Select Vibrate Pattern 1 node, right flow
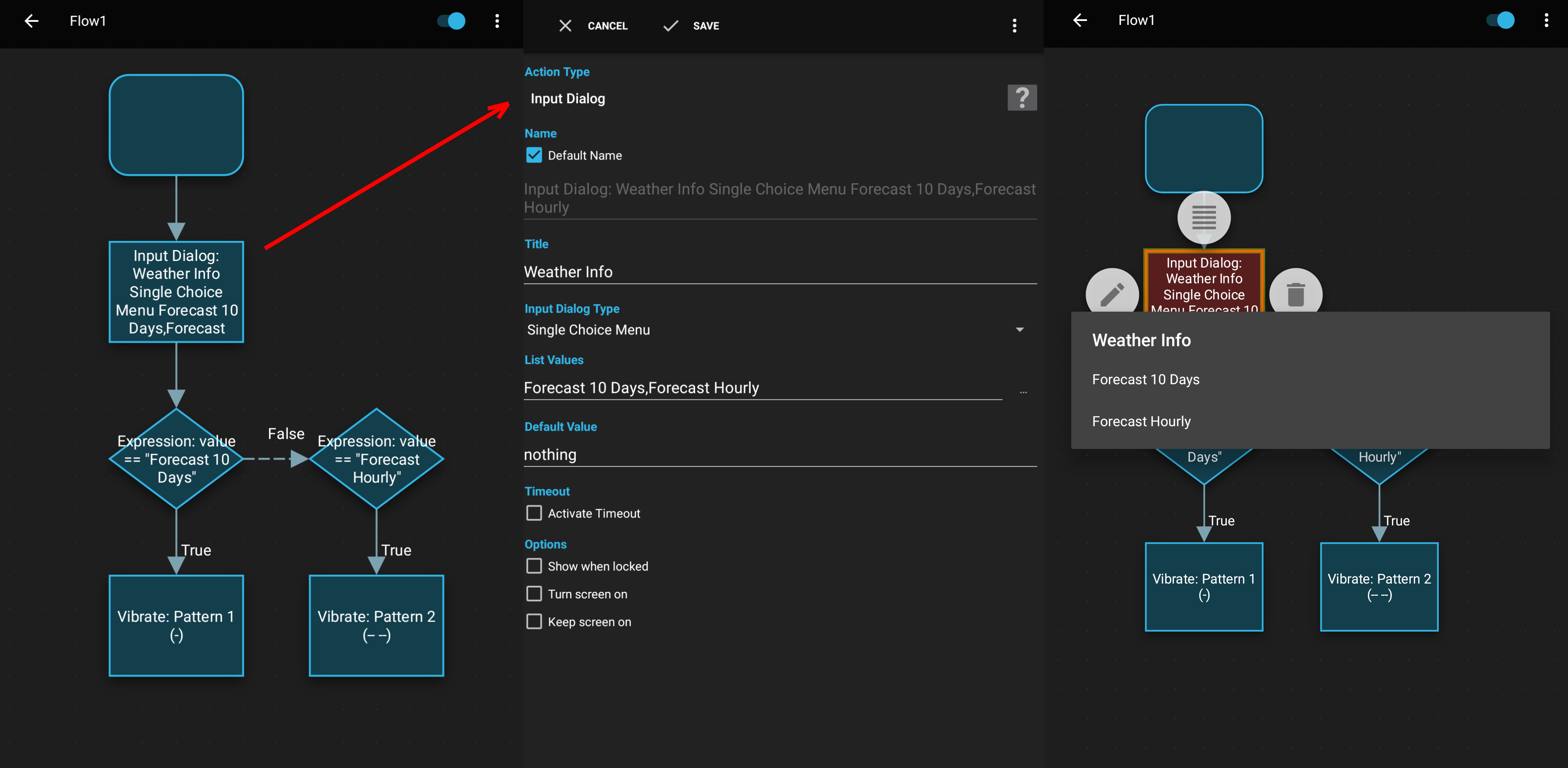 tap(1204, 587)
